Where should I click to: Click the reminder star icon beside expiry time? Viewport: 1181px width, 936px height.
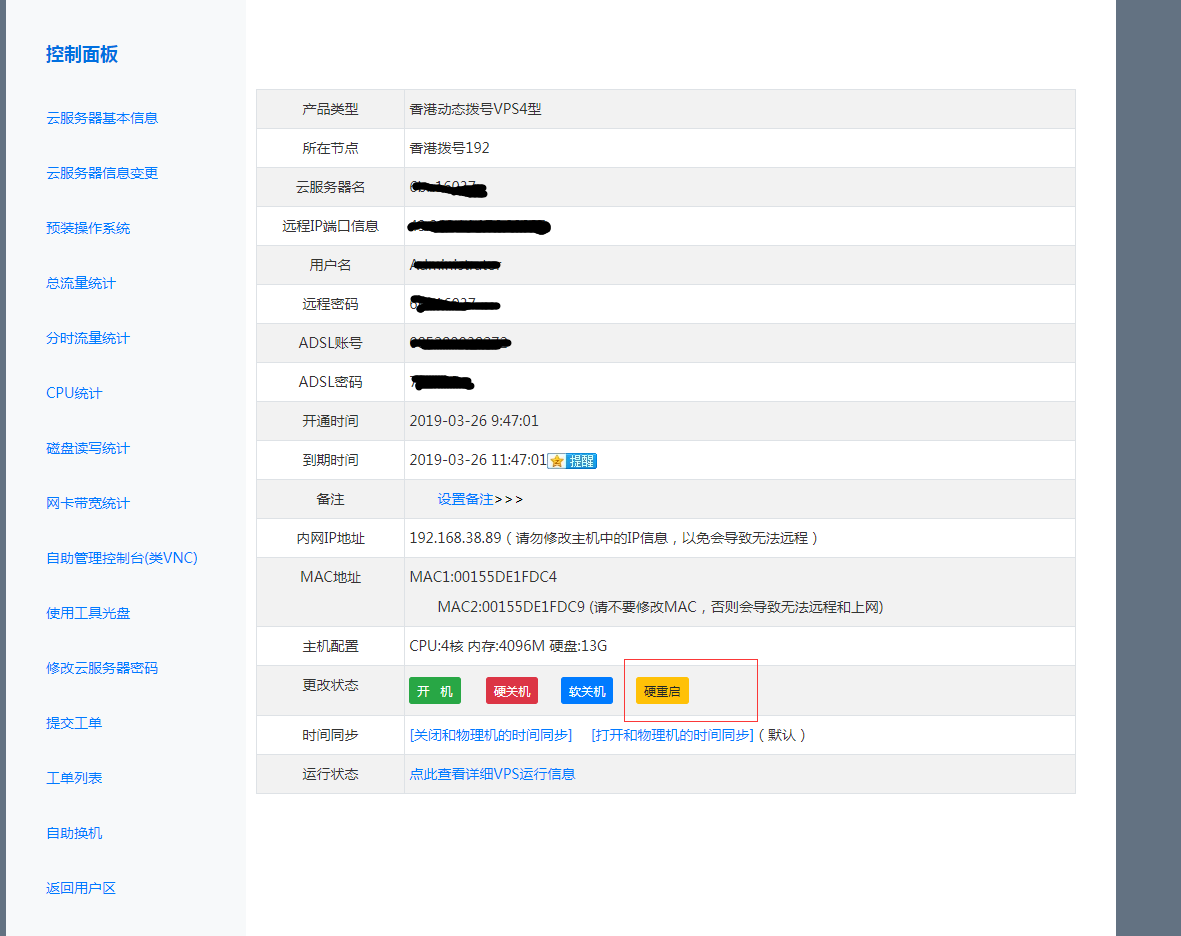click(558, 461)
